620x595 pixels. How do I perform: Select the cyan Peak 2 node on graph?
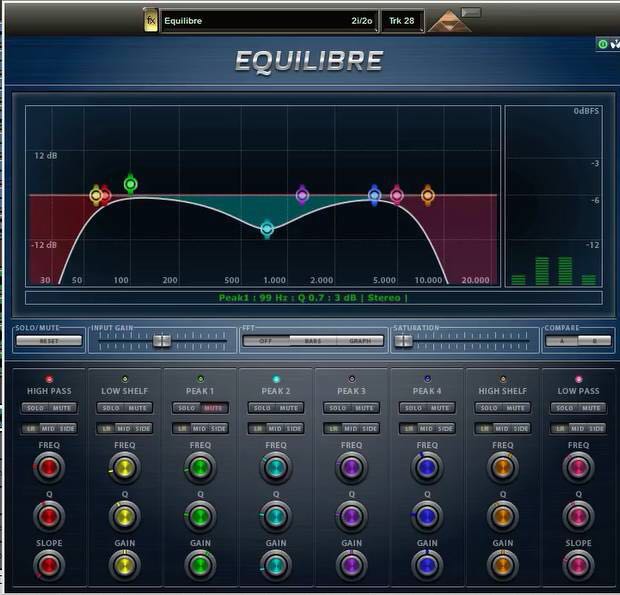267,229
